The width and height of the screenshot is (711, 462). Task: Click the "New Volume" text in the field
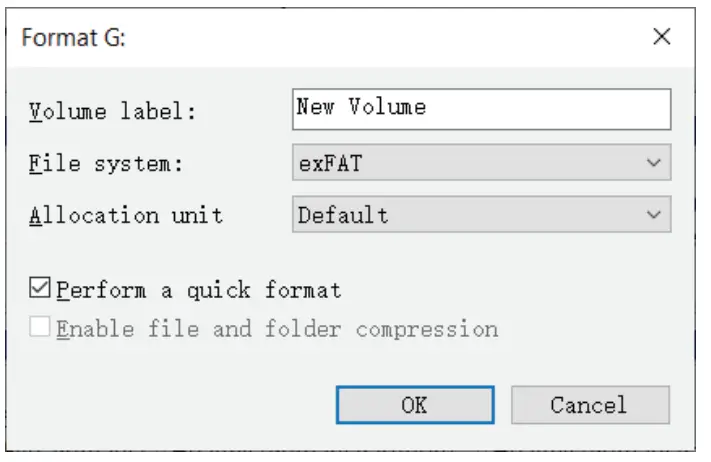pos(361,108)
